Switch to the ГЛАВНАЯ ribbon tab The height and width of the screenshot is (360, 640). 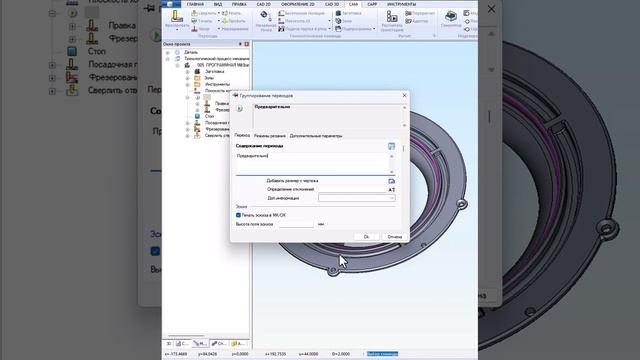pyautogui.click(x=195, y=4)
